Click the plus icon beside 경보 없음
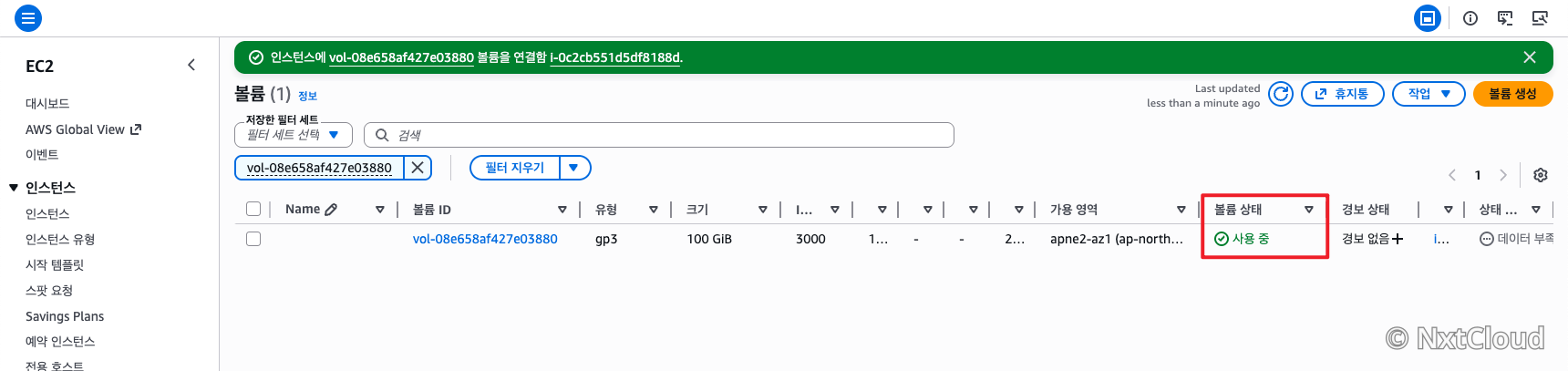This screenshot has width=1568, height=371. pyautogui.click(x=1398, y=239)
